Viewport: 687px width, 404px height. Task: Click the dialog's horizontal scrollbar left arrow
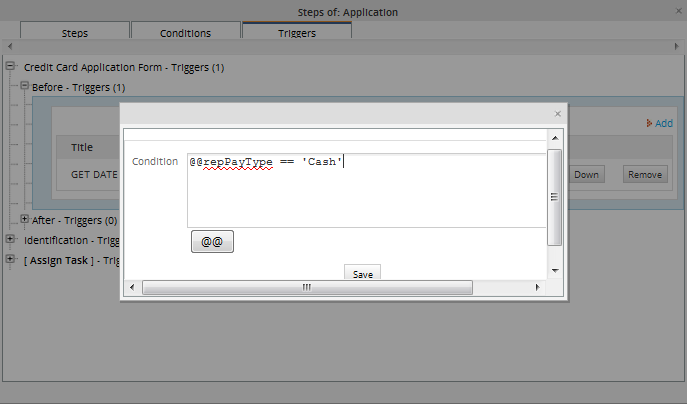click(x=132, y=288)
